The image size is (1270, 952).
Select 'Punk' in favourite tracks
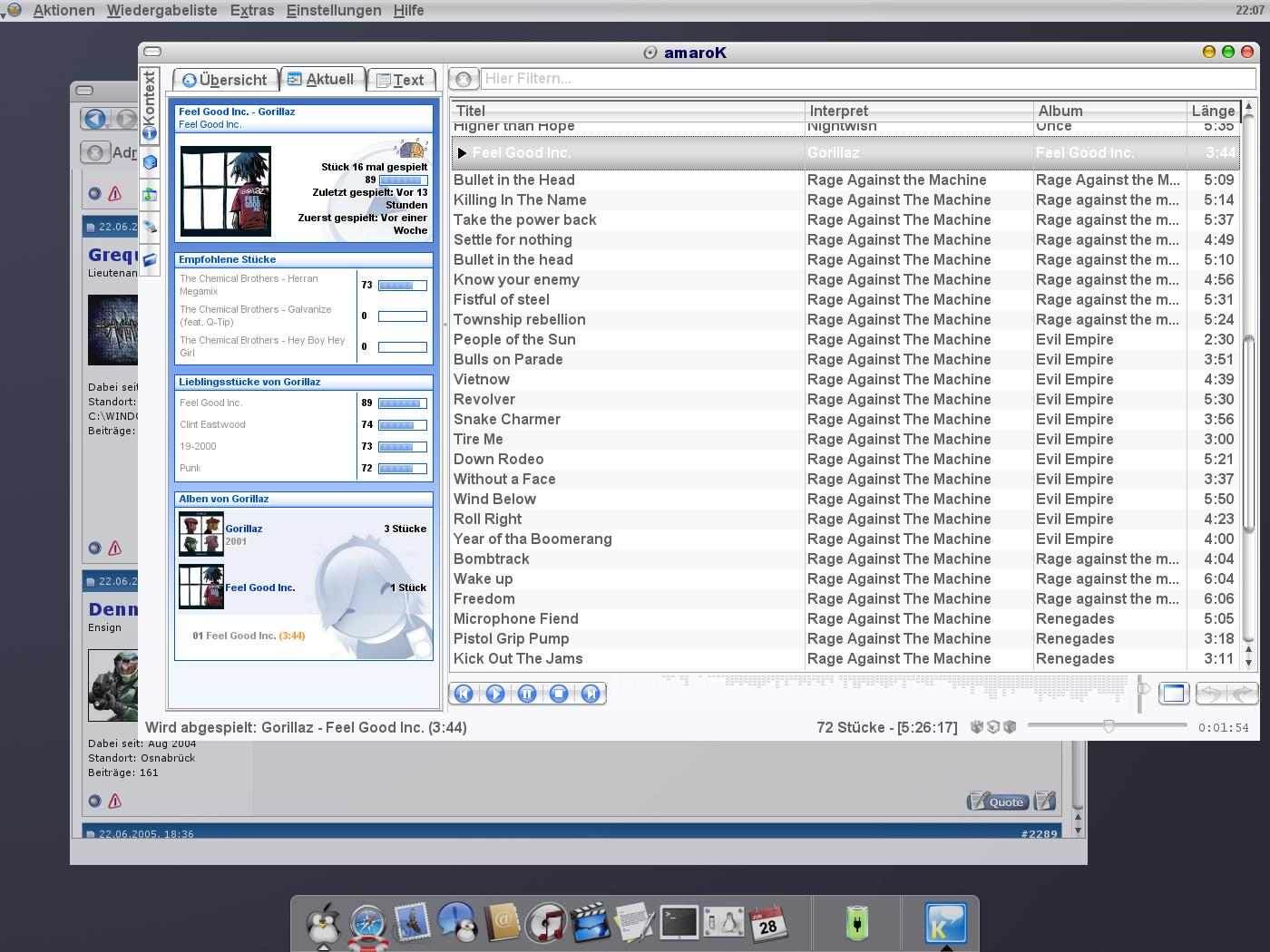click(190, 468)
